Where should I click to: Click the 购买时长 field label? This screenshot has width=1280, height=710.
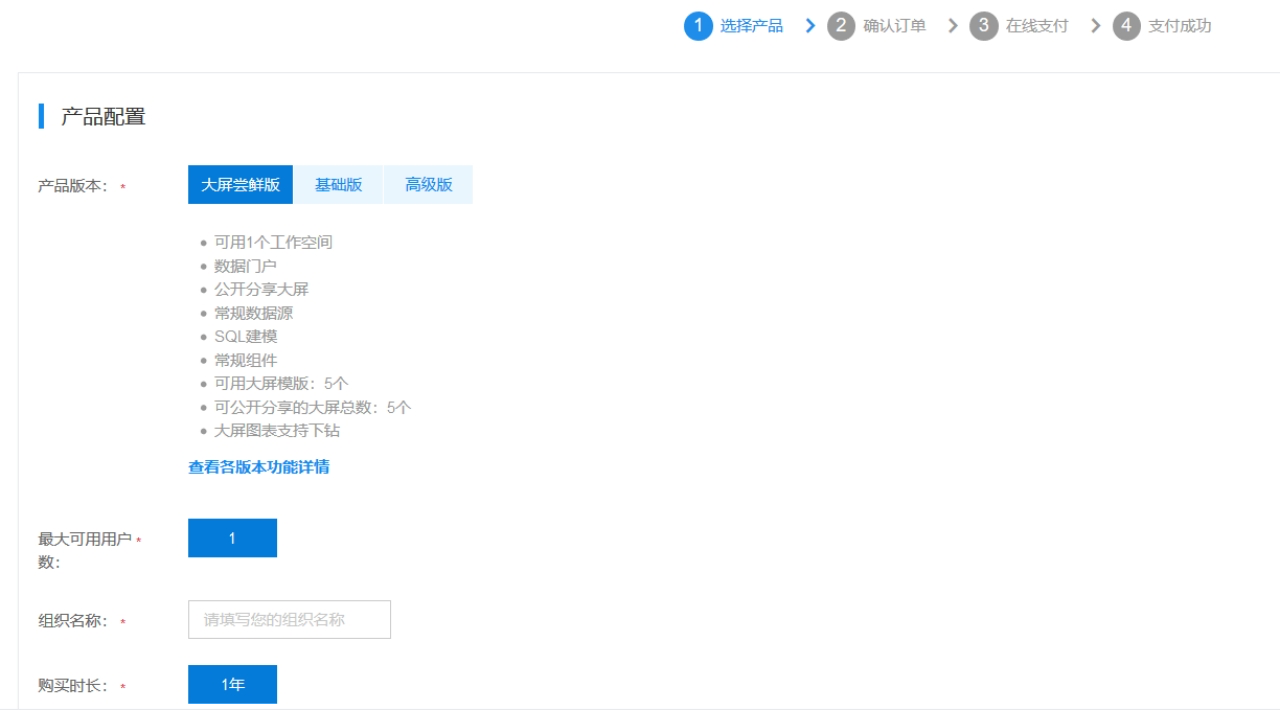coord(72,686)
